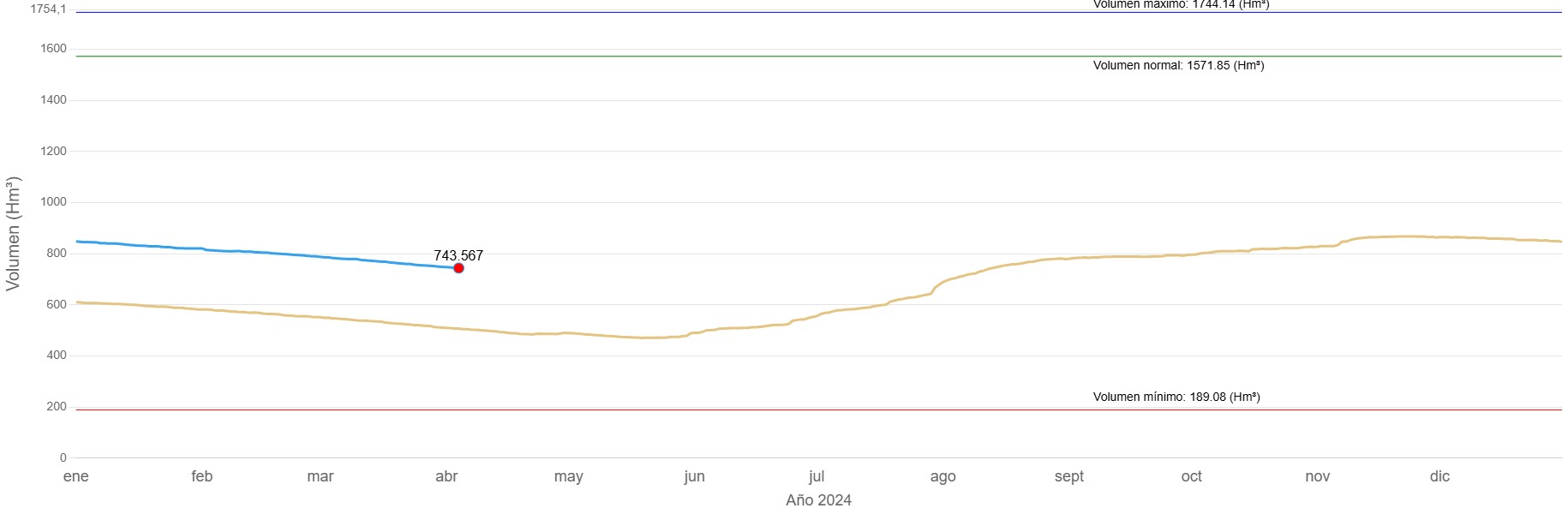Click the "Año 2024" axis title
The height and width of the screenshot is (514, 1568).
click(818, 500)
